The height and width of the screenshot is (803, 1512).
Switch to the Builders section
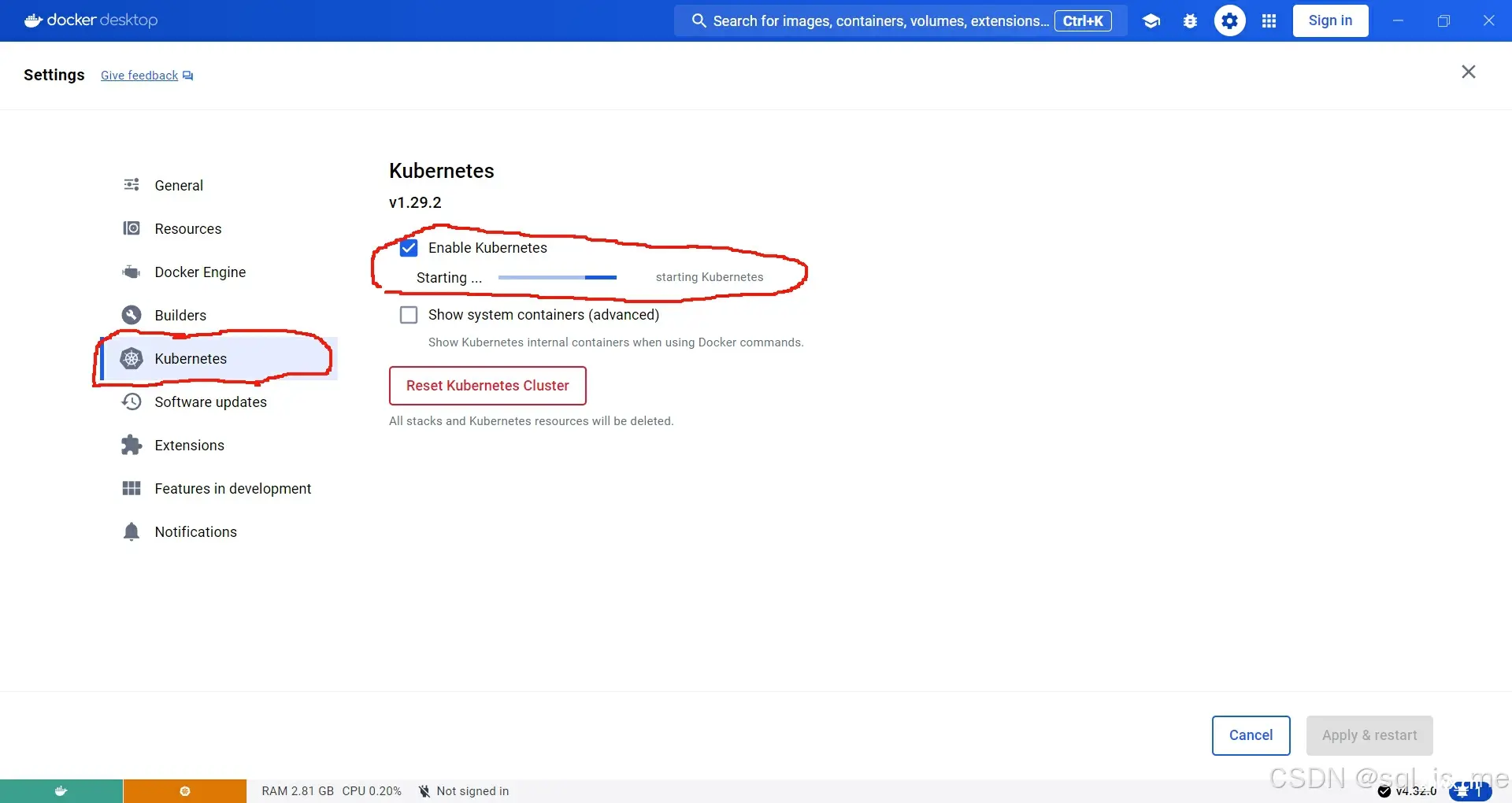[220, 315]
